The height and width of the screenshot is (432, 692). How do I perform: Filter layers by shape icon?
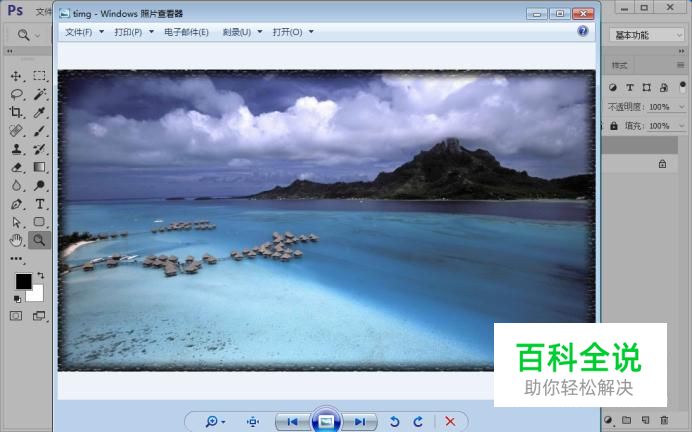tap(647, 87)
